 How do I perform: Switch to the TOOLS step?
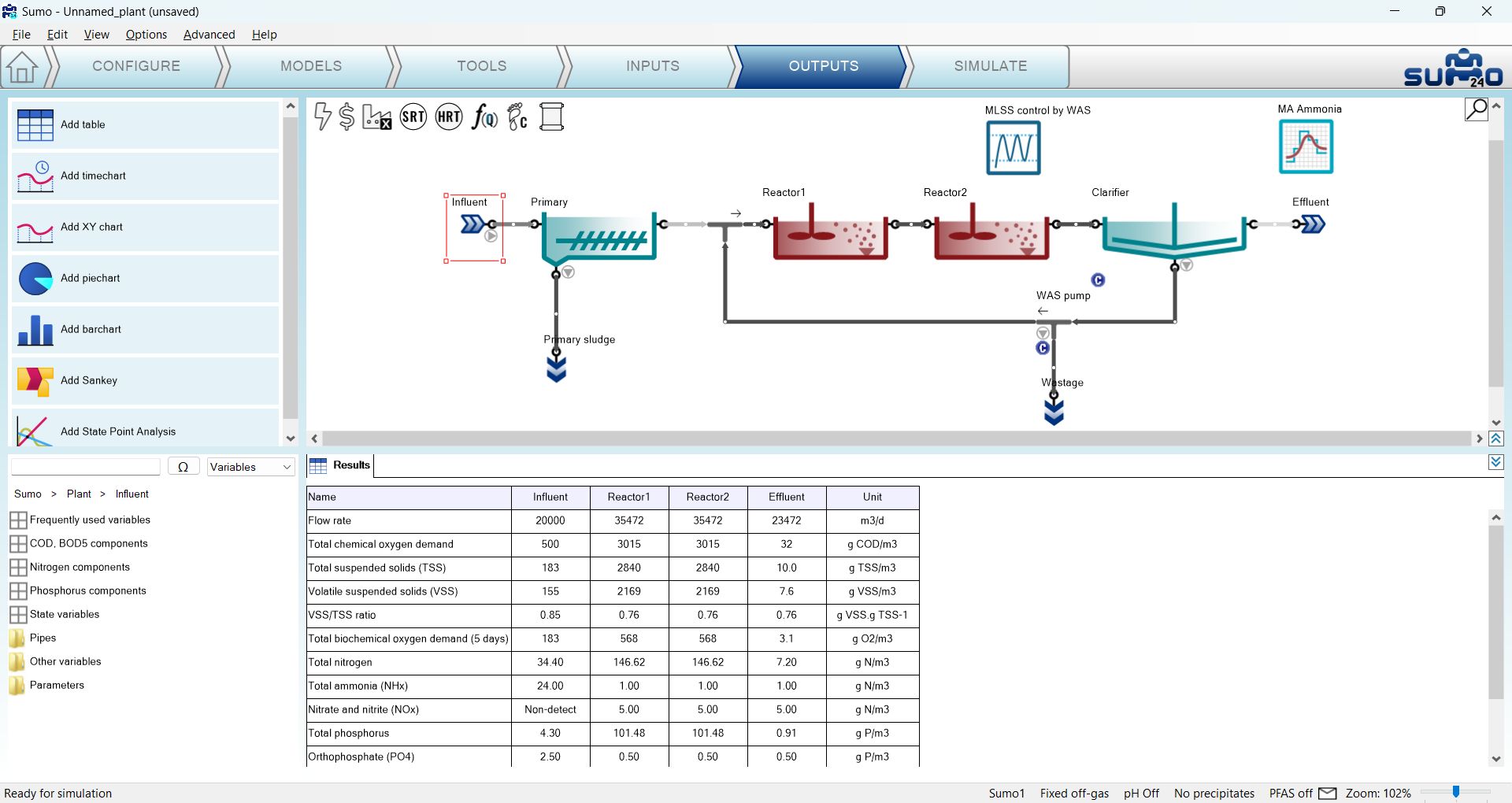(x=482, y=66)
